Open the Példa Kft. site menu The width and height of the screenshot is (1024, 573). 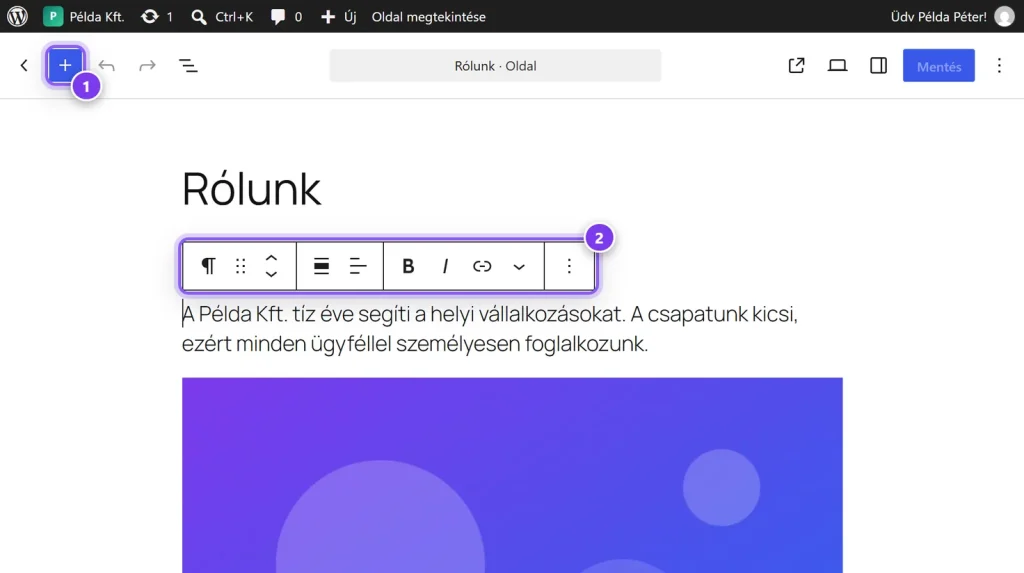click(x=84, y=16)
